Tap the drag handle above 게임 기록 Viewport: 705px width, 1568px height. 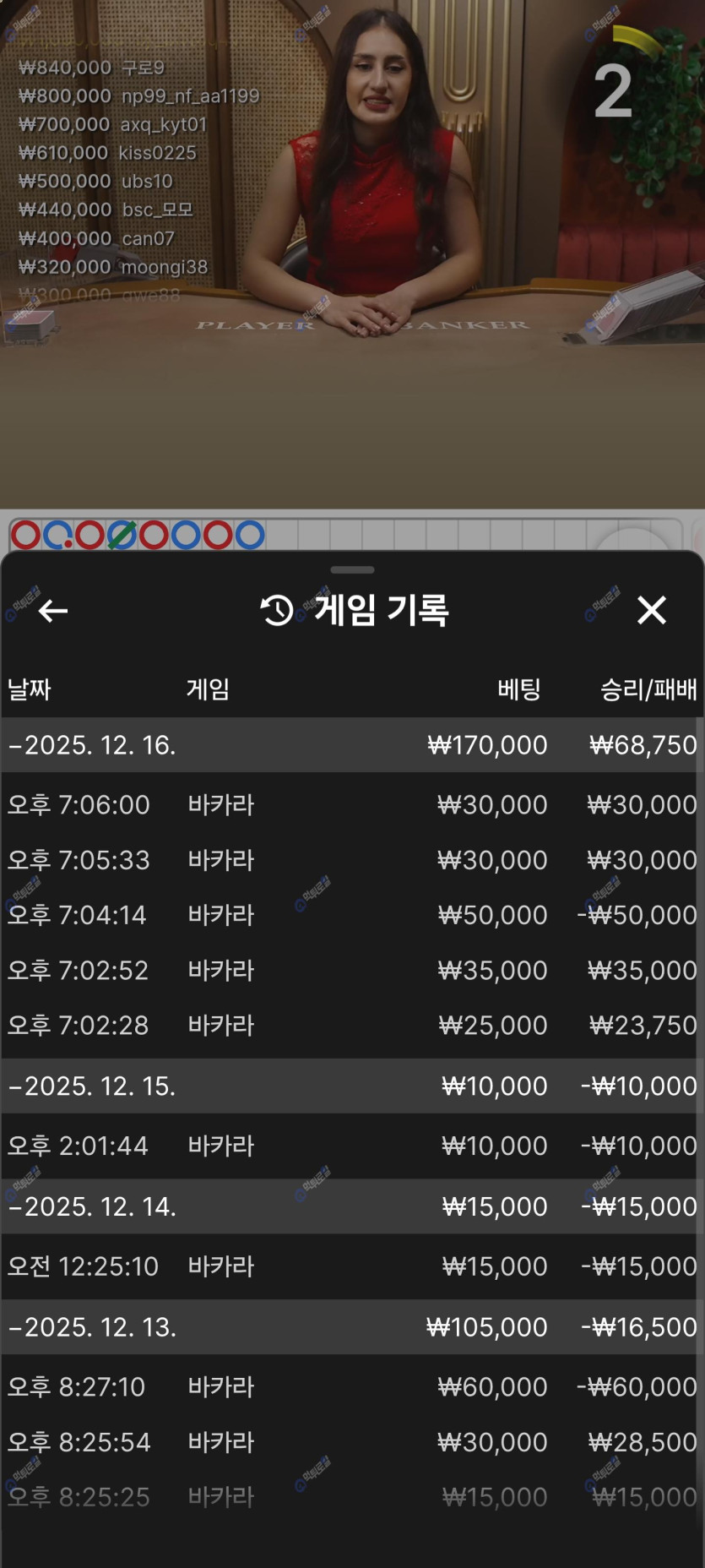click(x=352, y=570)
